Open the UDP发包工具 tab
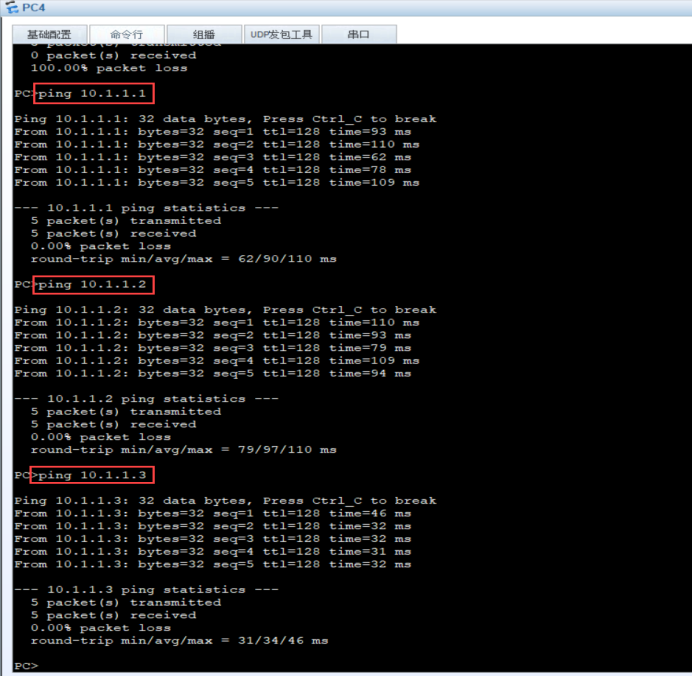 282,34
